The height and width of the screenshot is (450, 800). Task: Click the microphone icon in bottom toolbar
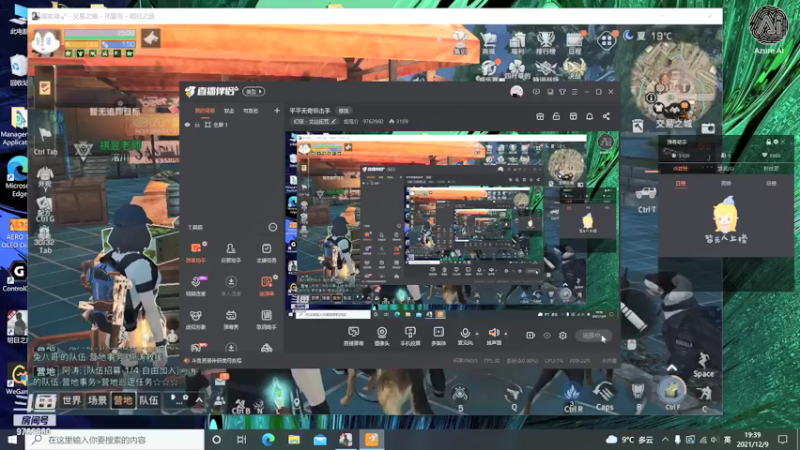click(x=465, y=334)
